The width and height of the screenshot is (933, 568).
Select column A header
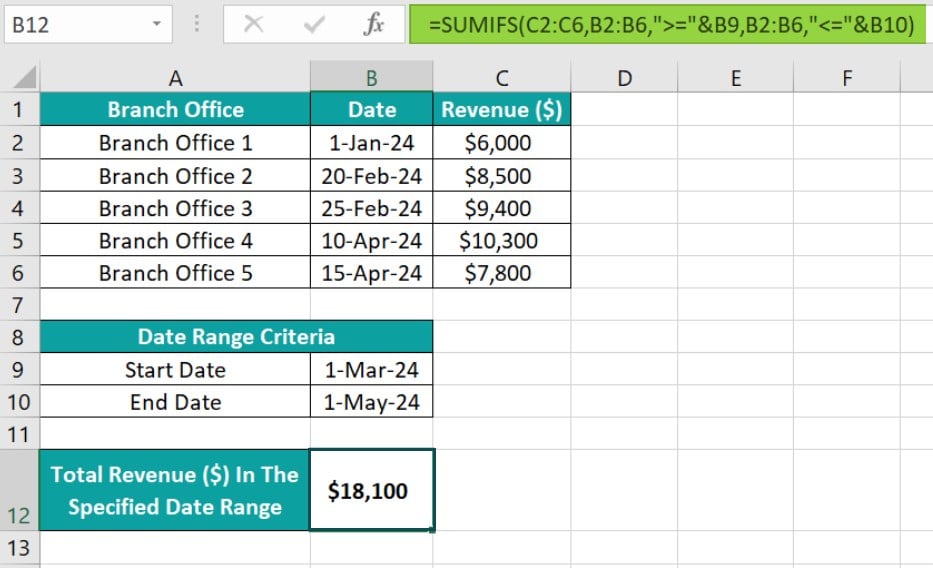(x=175, y=78)
